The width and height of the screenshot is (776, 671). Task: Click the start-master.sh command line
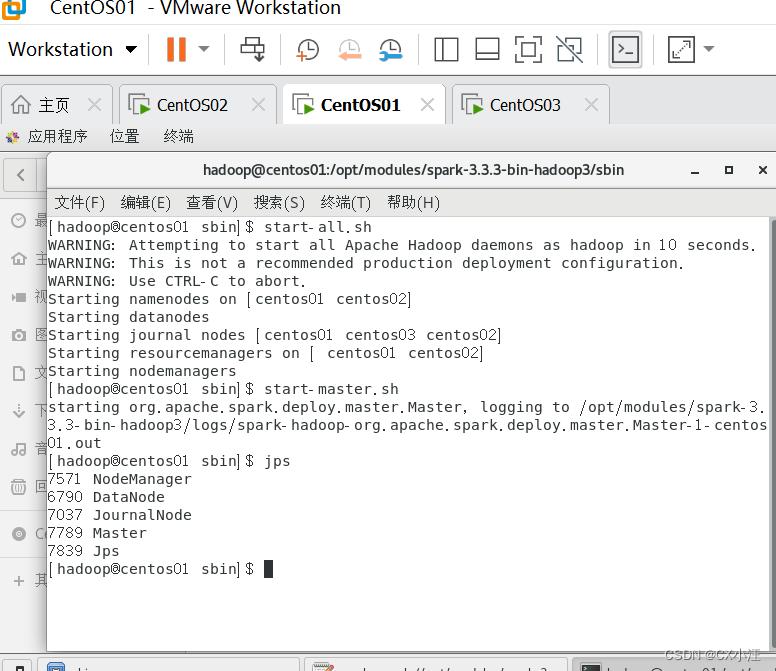tap(223, 389)
